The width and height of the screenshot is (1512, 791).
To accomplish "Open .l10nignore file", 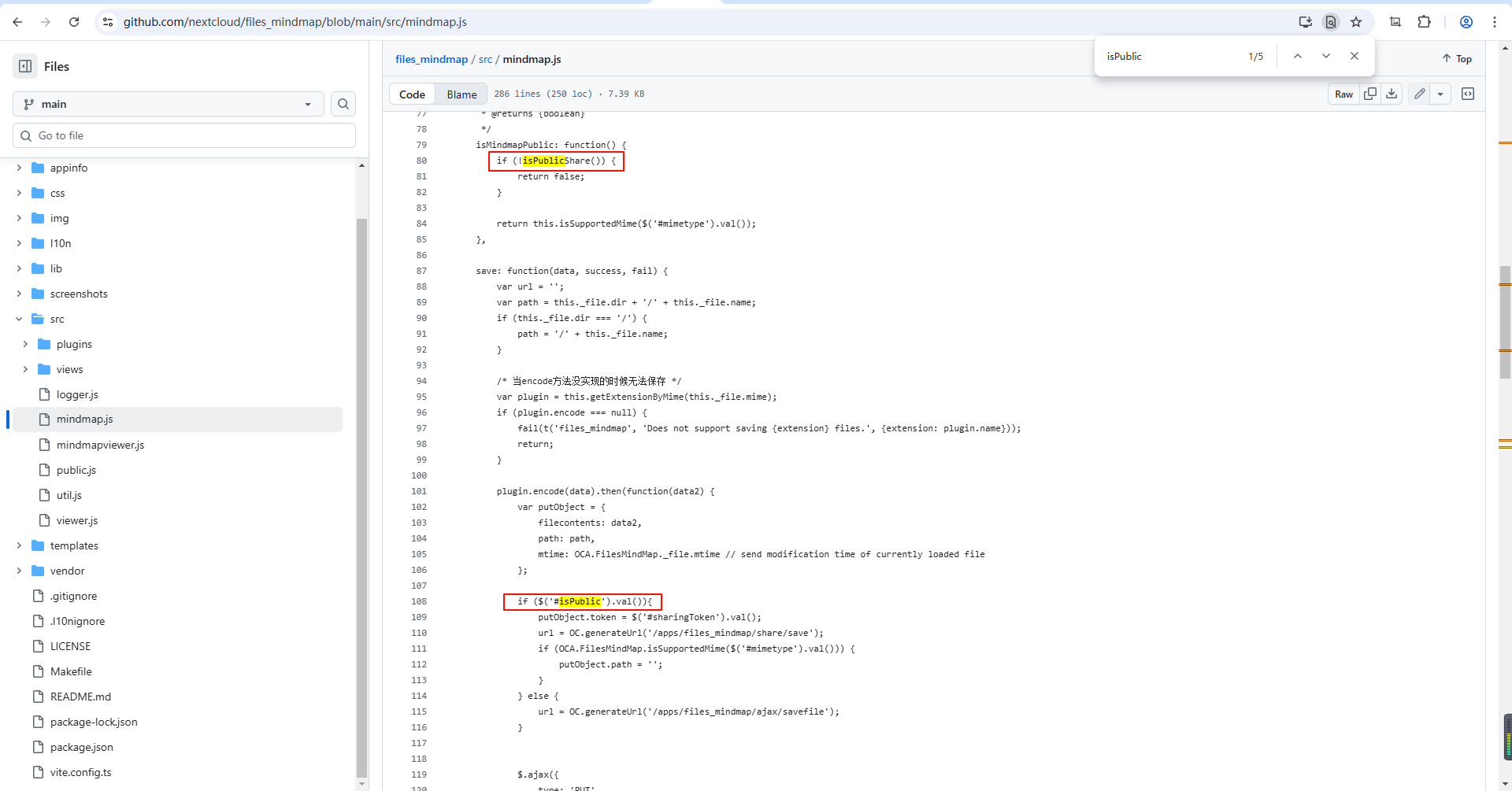I will [x=77, y=621].
